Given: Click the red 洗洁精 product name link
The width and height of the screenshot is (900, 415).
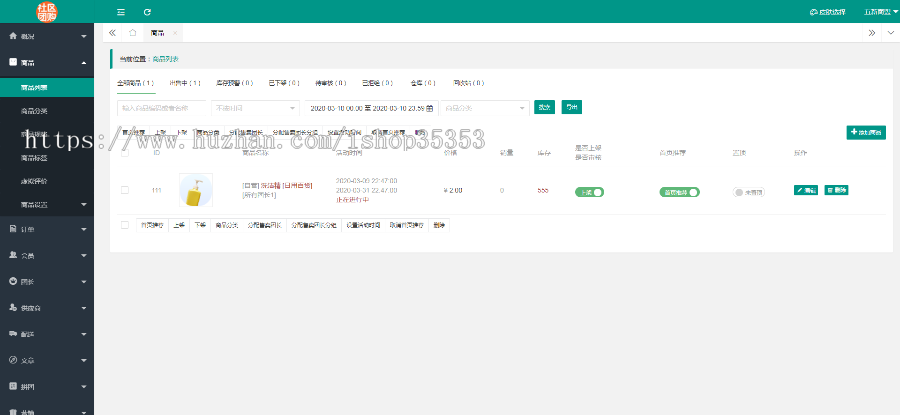Looking at the screenshot, I should point(270,186).
